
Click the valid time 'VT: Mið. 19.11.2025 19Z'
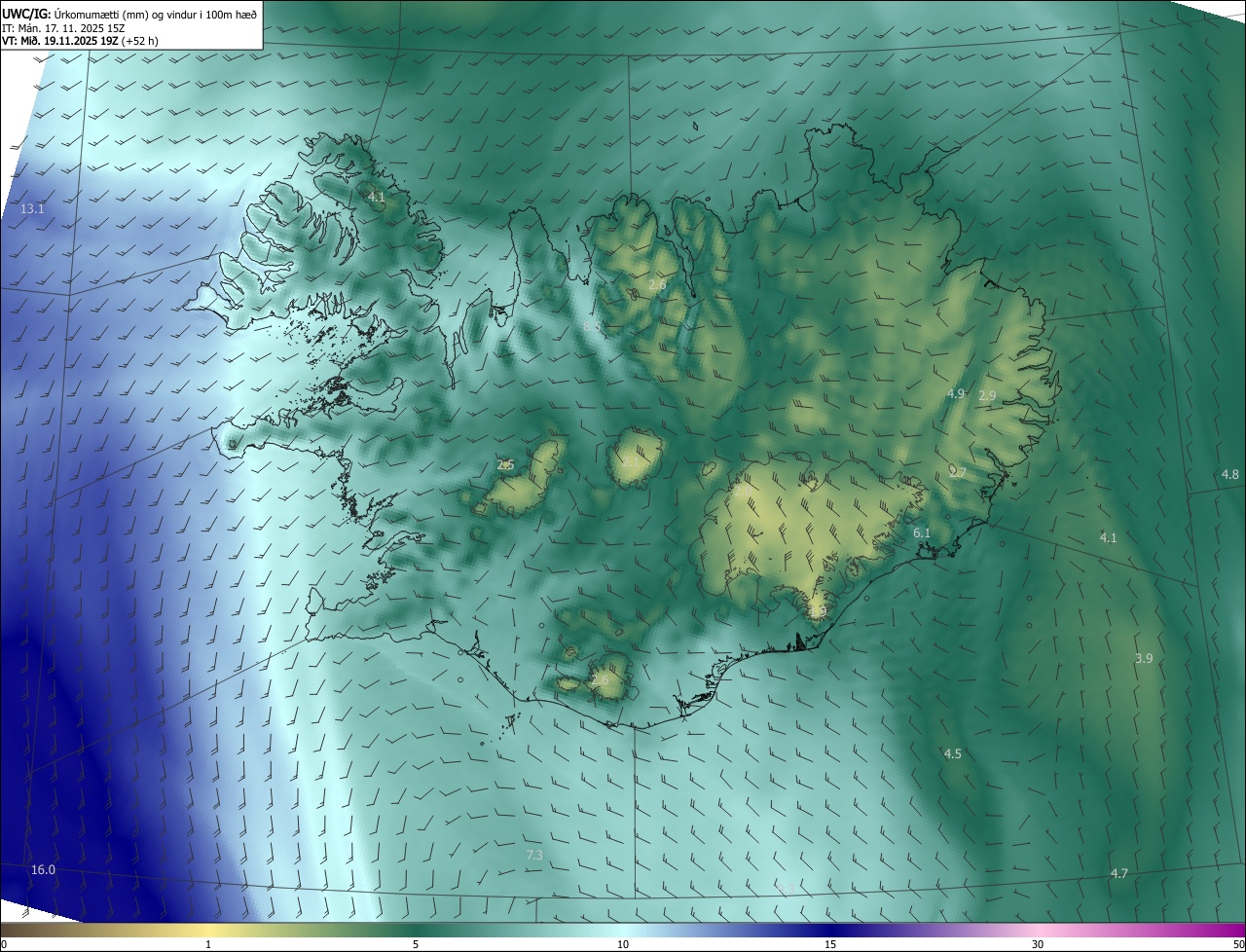coord(60,41)
